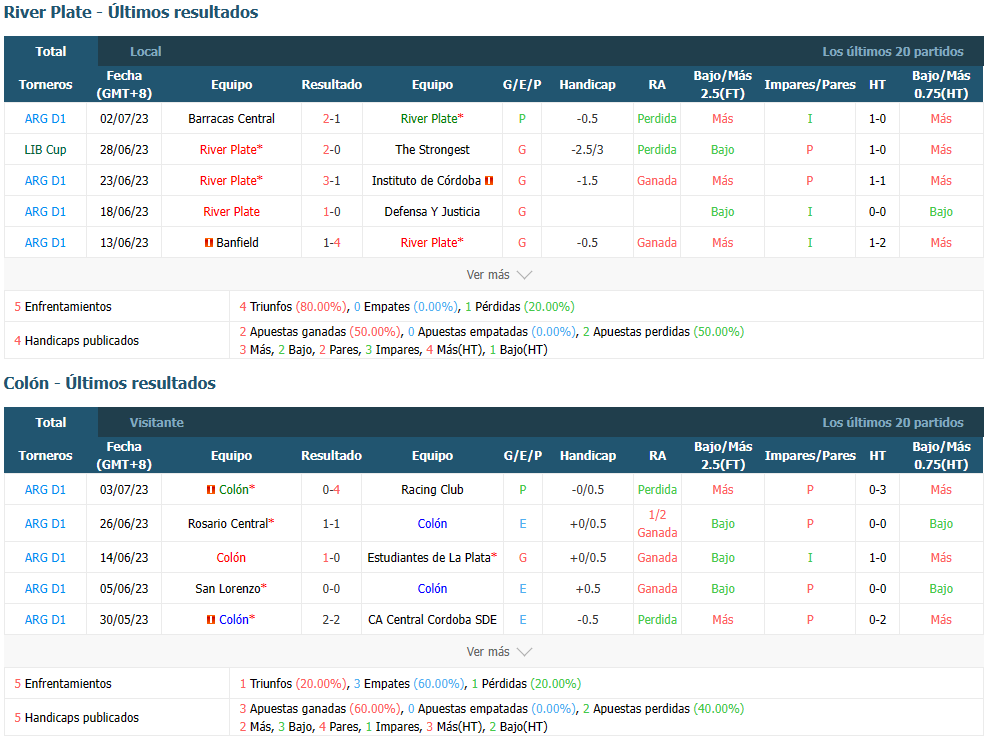This screenshot has width=989, height=740.
Task: Switch to the Visitante tab
Action: tap(156, 423)
